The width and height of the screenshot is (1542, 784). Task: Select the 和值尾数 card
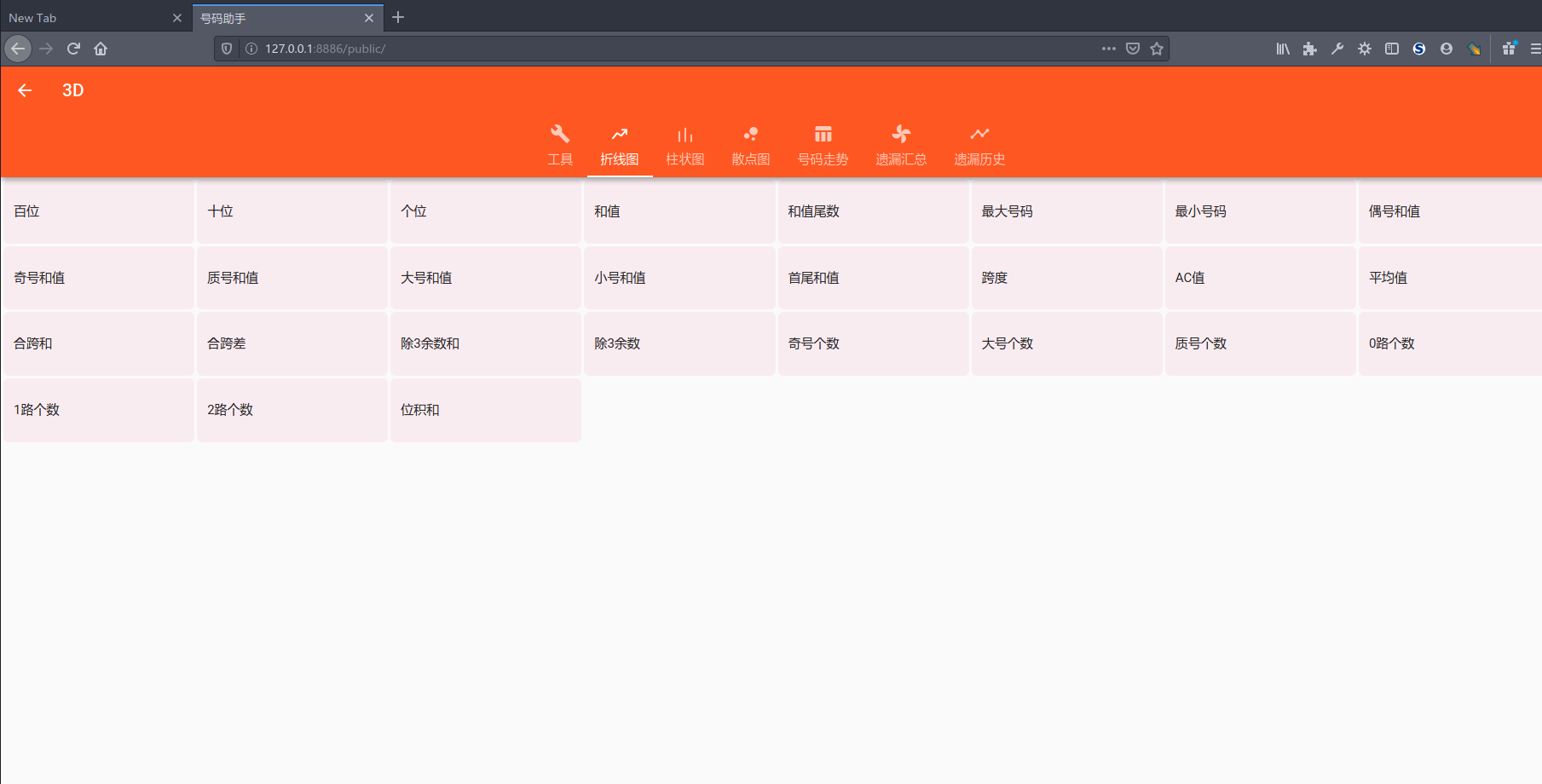[x=873, y=211]
